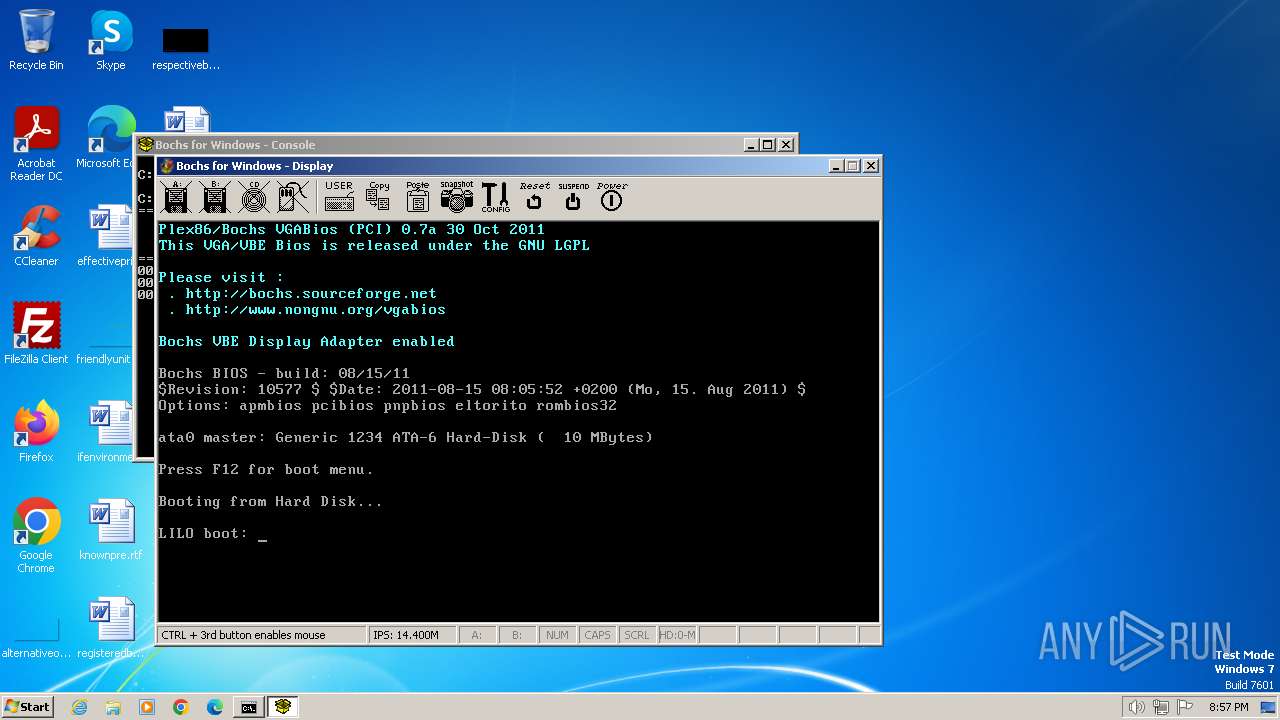Open the Start menu
Screen dimensions: 1280x720
coord(27,707)
